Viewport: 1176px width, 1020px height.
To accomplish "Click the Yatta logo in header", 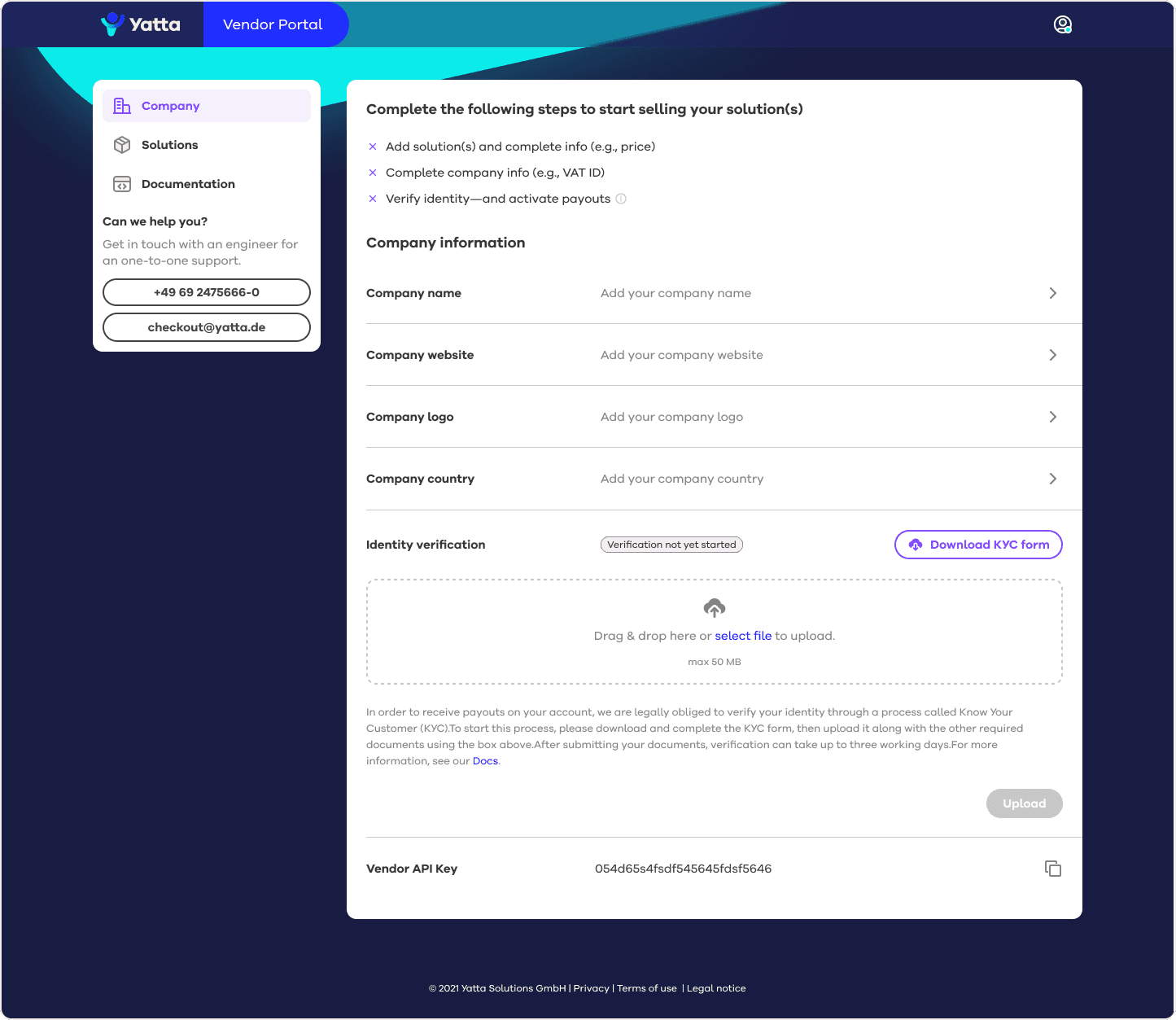I will [140, 24].
